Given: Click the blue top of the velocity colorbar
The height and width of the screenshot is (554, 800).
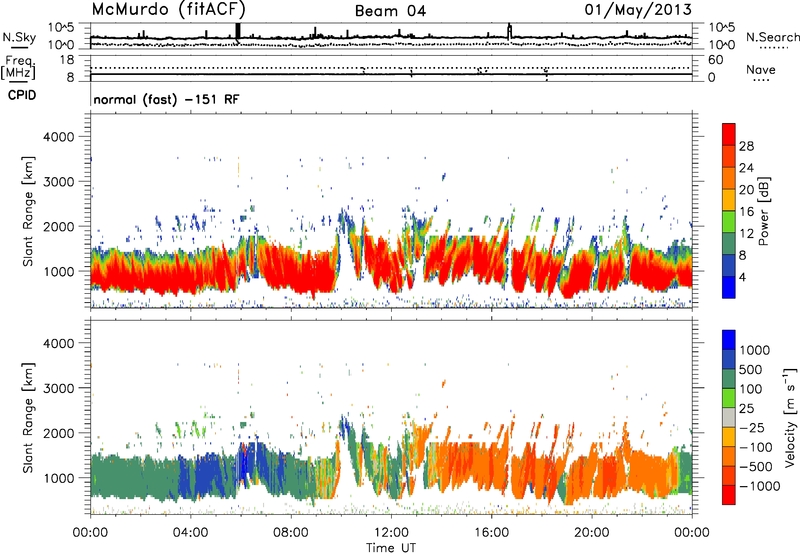Looking at the screenshot, I should (729, 340).
